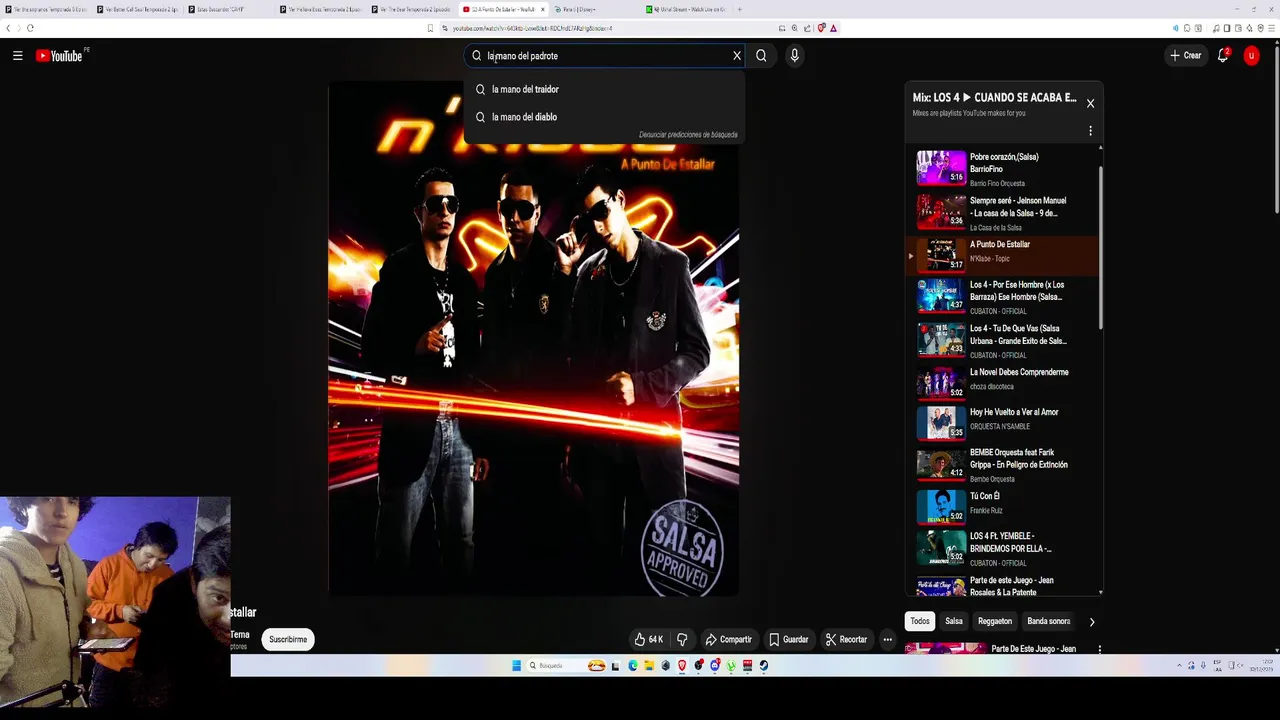
Task: Open Recortar clip button
Action: click(846, 639)
